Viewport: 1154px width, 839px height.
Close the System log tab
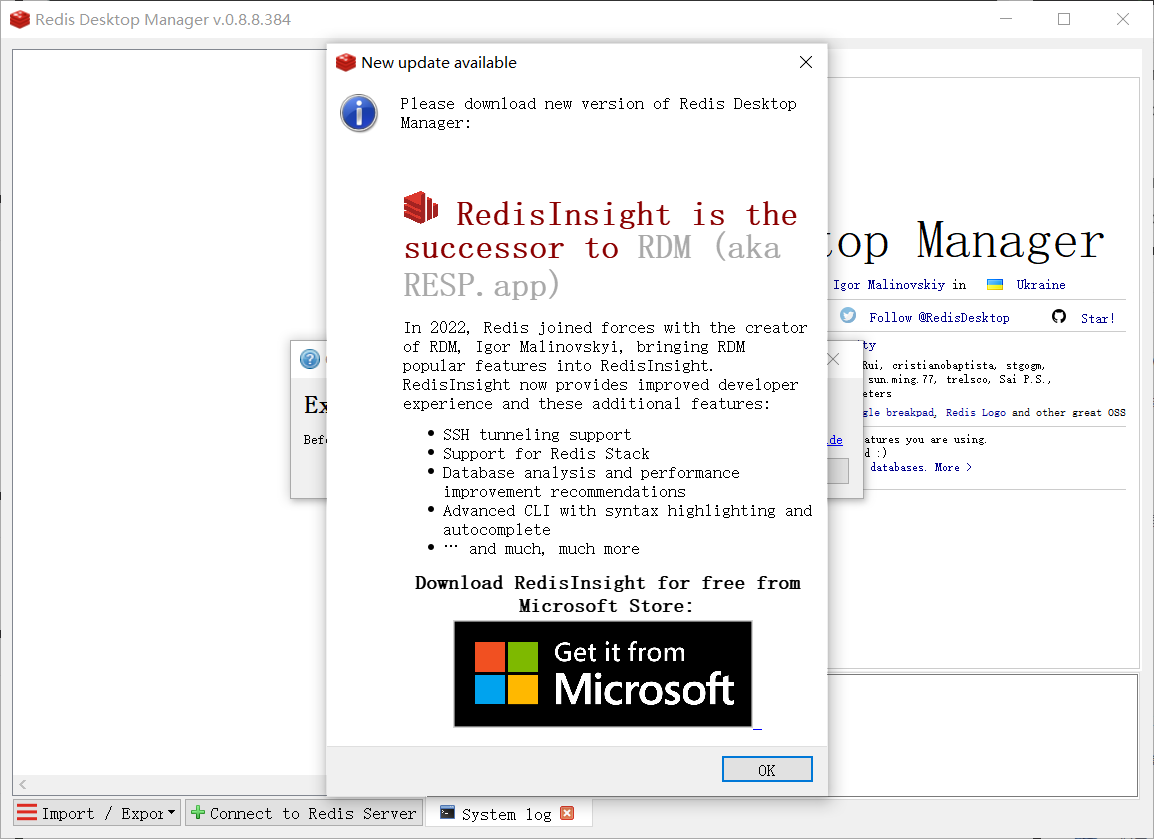567,813
